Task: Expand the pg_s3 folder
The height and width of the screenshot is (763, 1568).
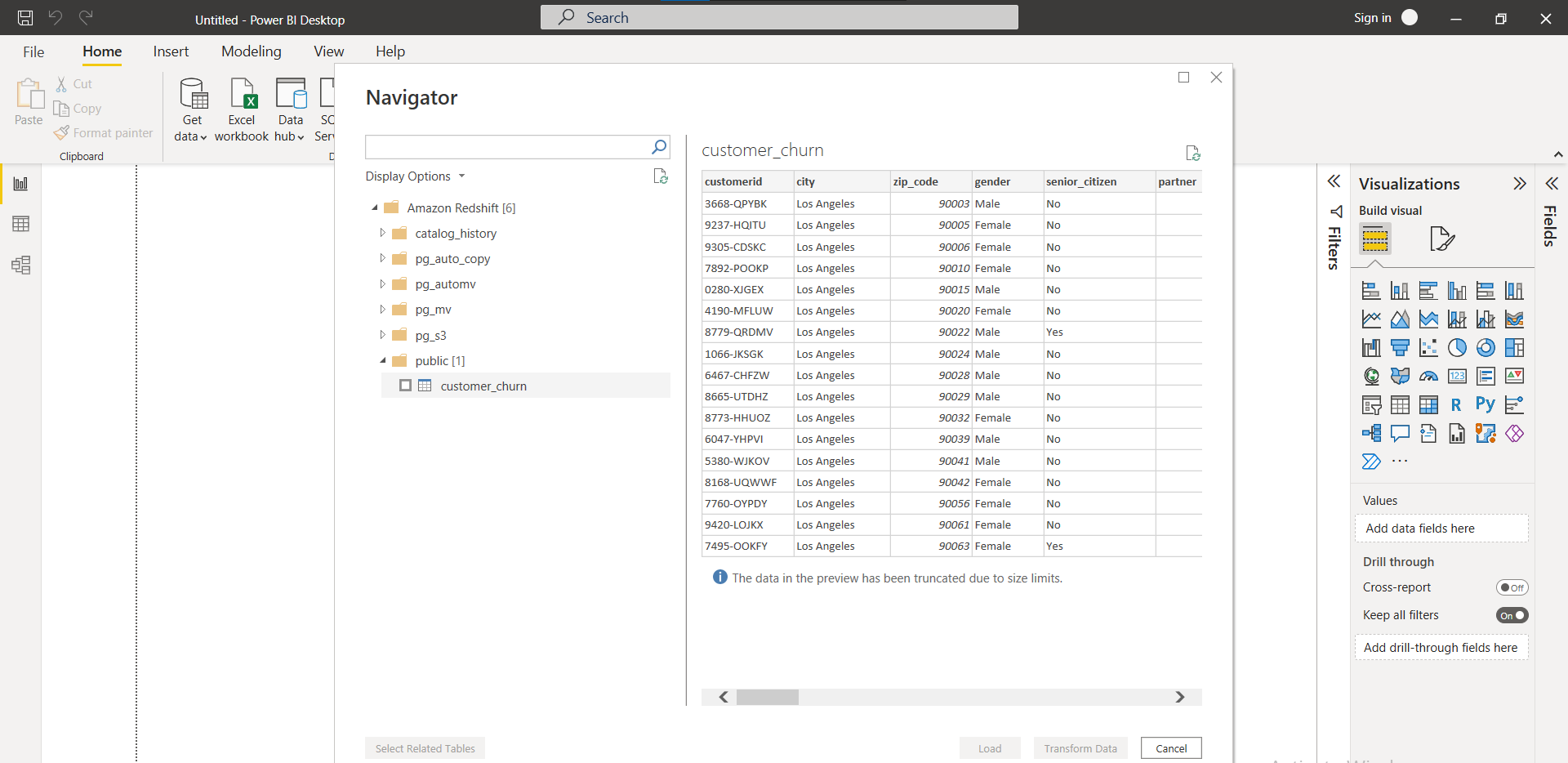Action: click(x=382, y=335)
